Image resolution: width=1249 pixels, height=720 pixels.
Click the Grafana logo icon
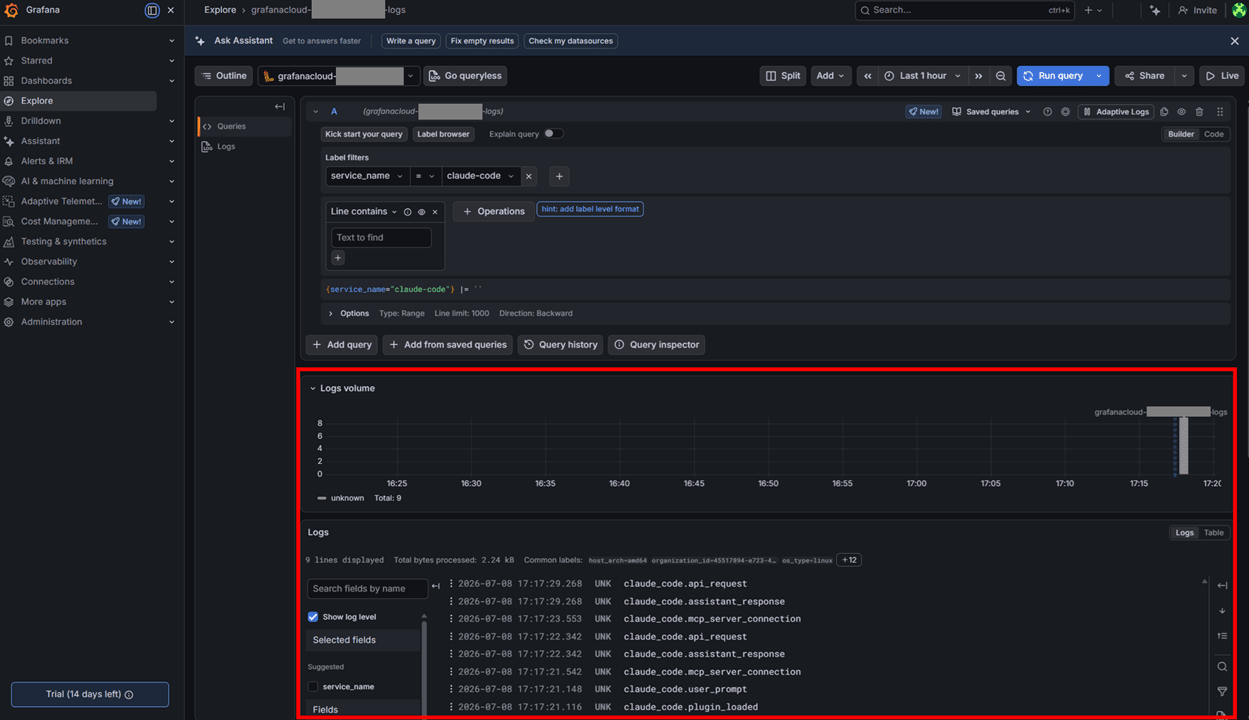[x=12, y=10]
